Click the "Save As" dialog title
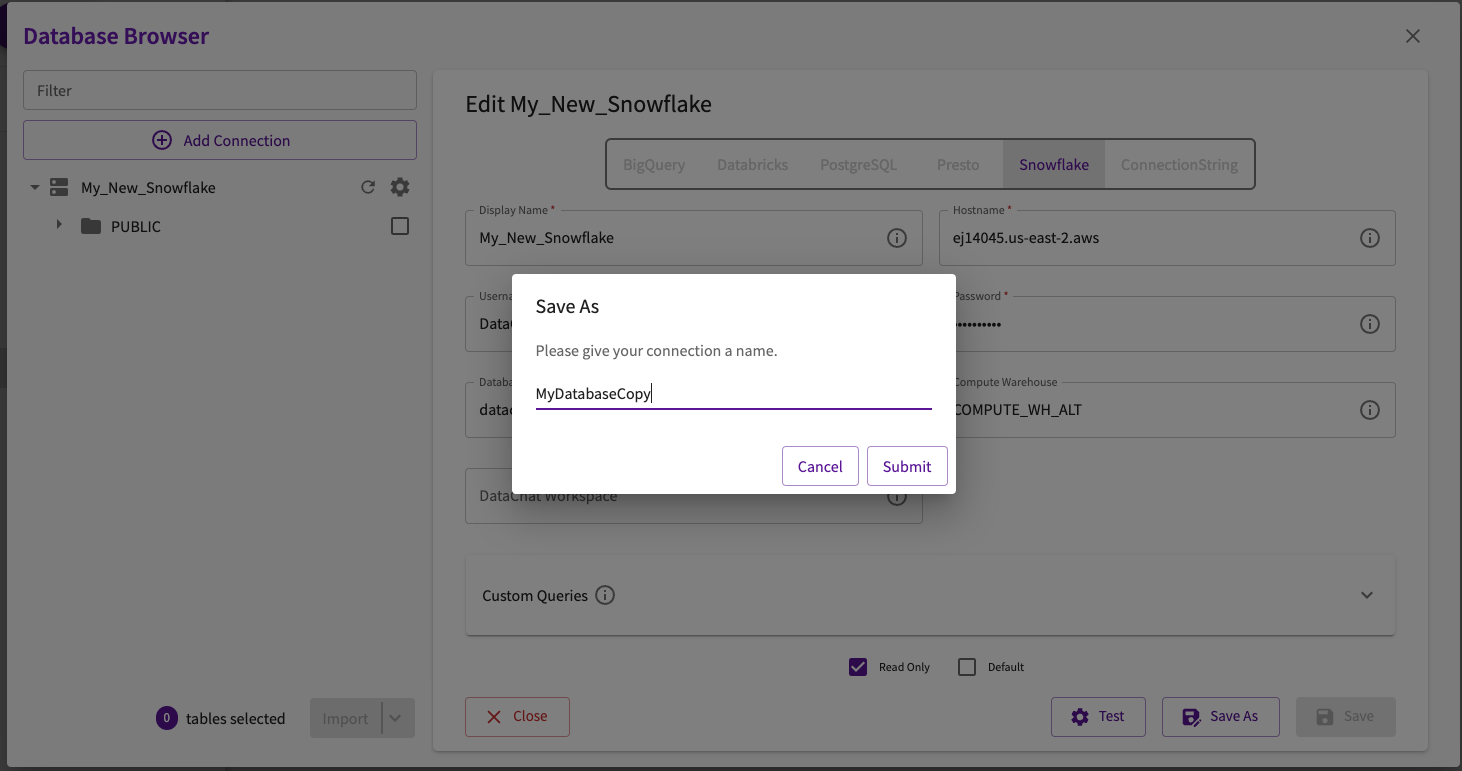This screenshot has height=771, width=1462. (x=567, y=307)
